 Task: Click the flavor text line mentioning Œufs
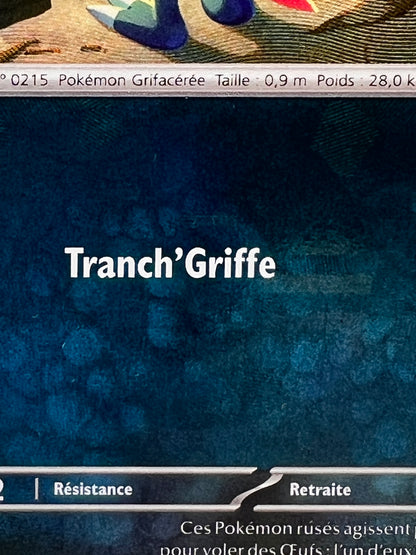coord(288,549)
